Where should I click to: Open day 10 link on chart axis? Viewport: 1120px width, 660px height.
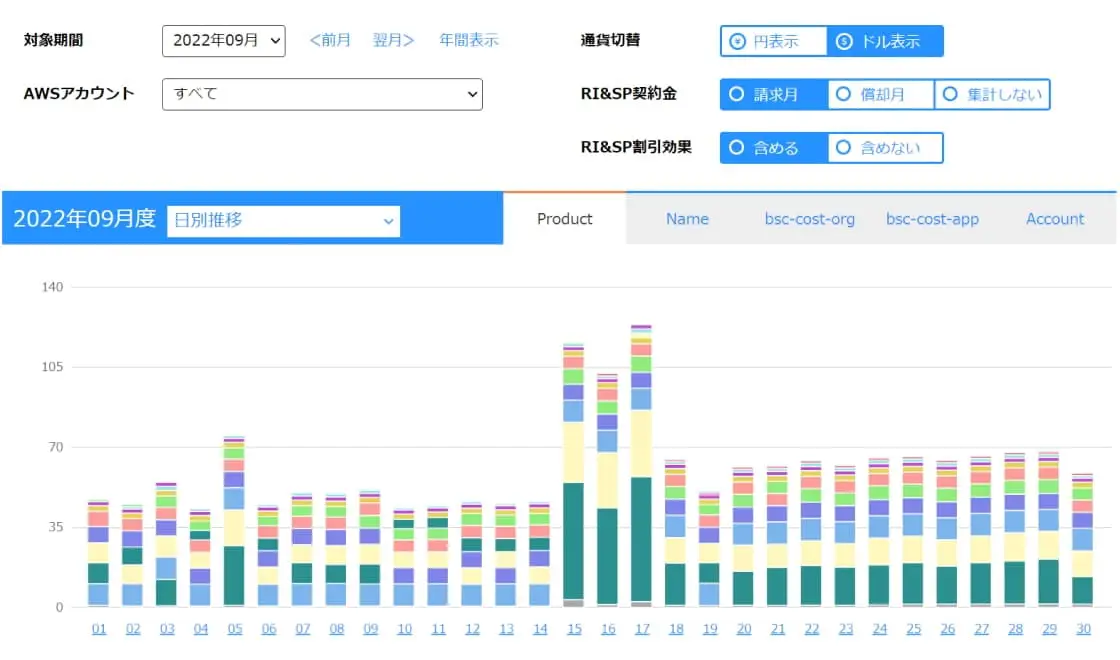(404, 629)
